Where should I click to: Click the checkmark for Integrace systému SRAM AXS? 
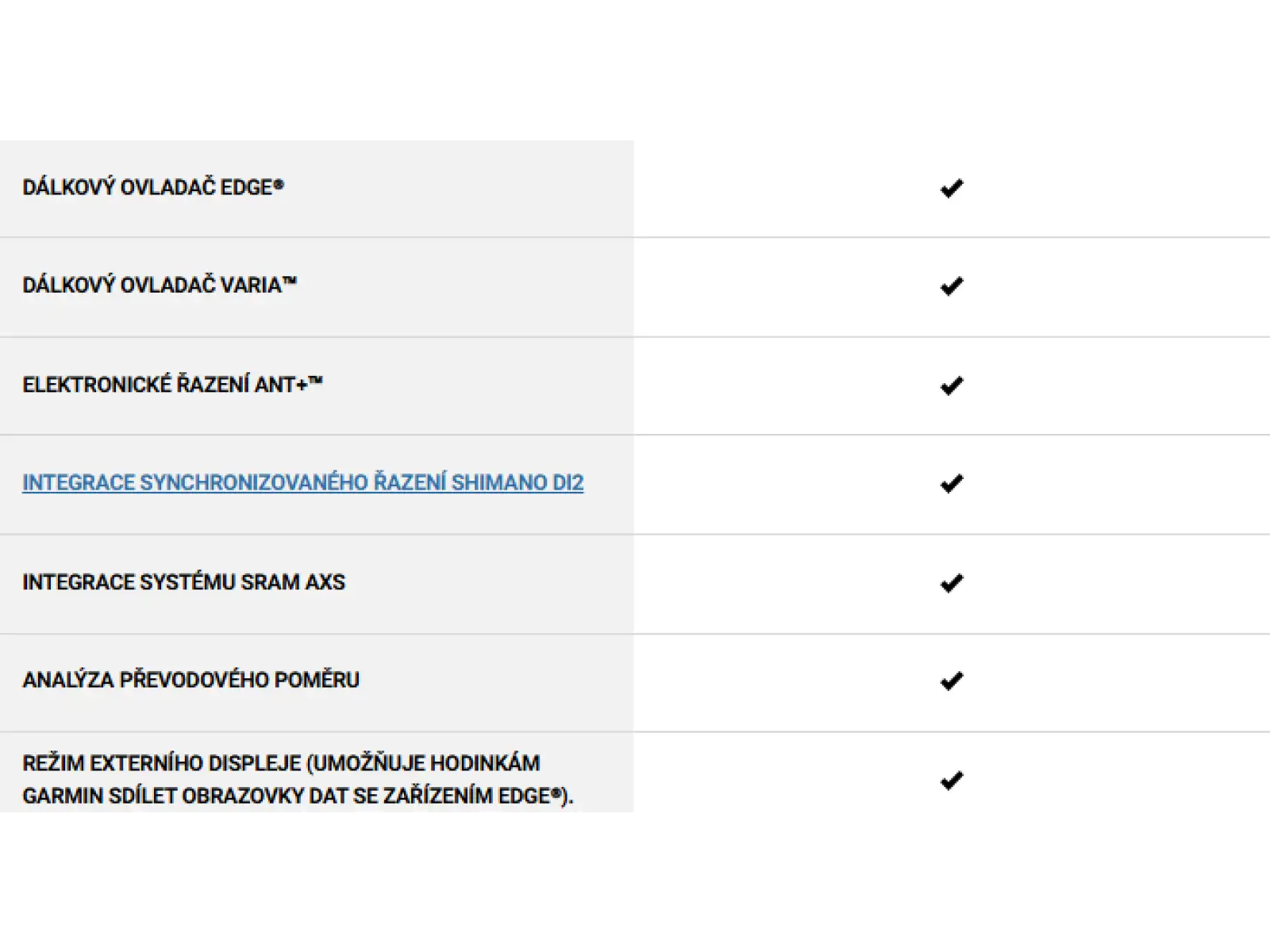click(x=951, y=583)
